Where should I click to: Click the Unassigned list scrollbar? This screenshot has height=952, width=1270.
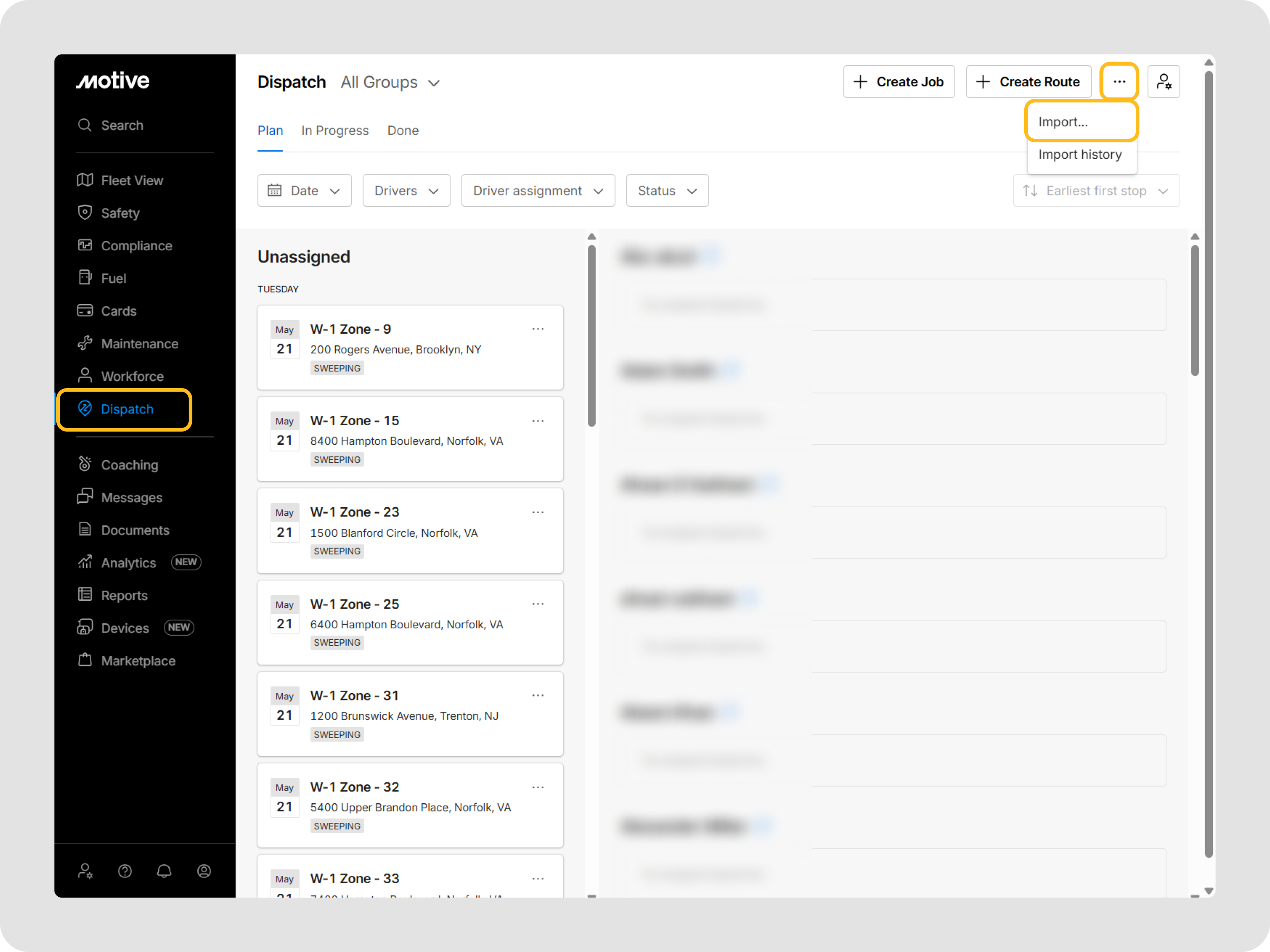click(591, 336)
